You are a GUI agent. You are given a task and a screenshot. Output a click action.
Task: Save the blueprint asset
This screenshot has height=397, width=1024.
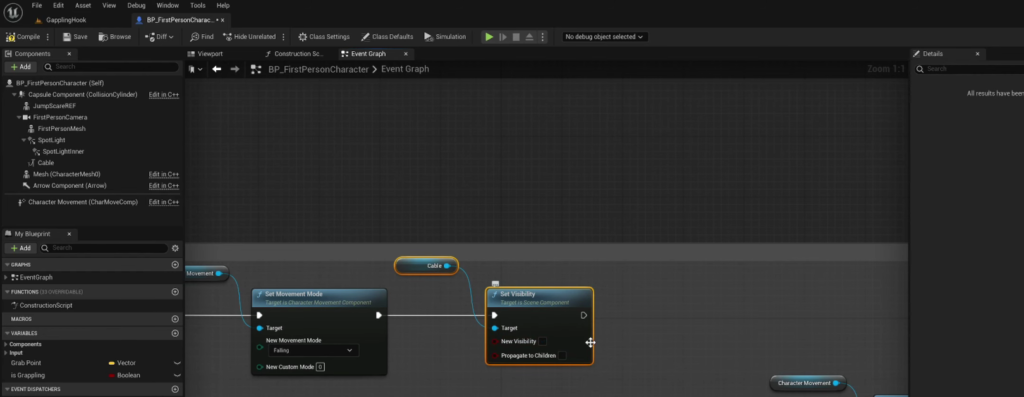75,37
